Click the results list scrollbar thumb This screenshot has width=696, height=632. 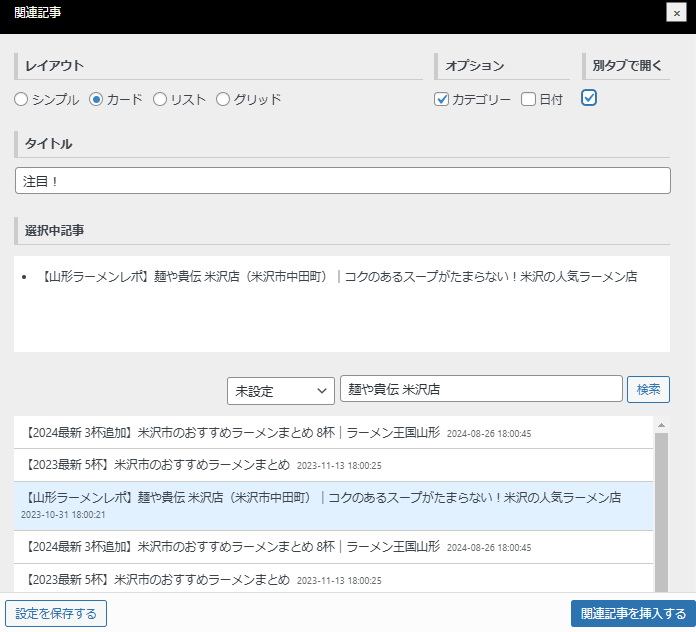pos(661,512)
